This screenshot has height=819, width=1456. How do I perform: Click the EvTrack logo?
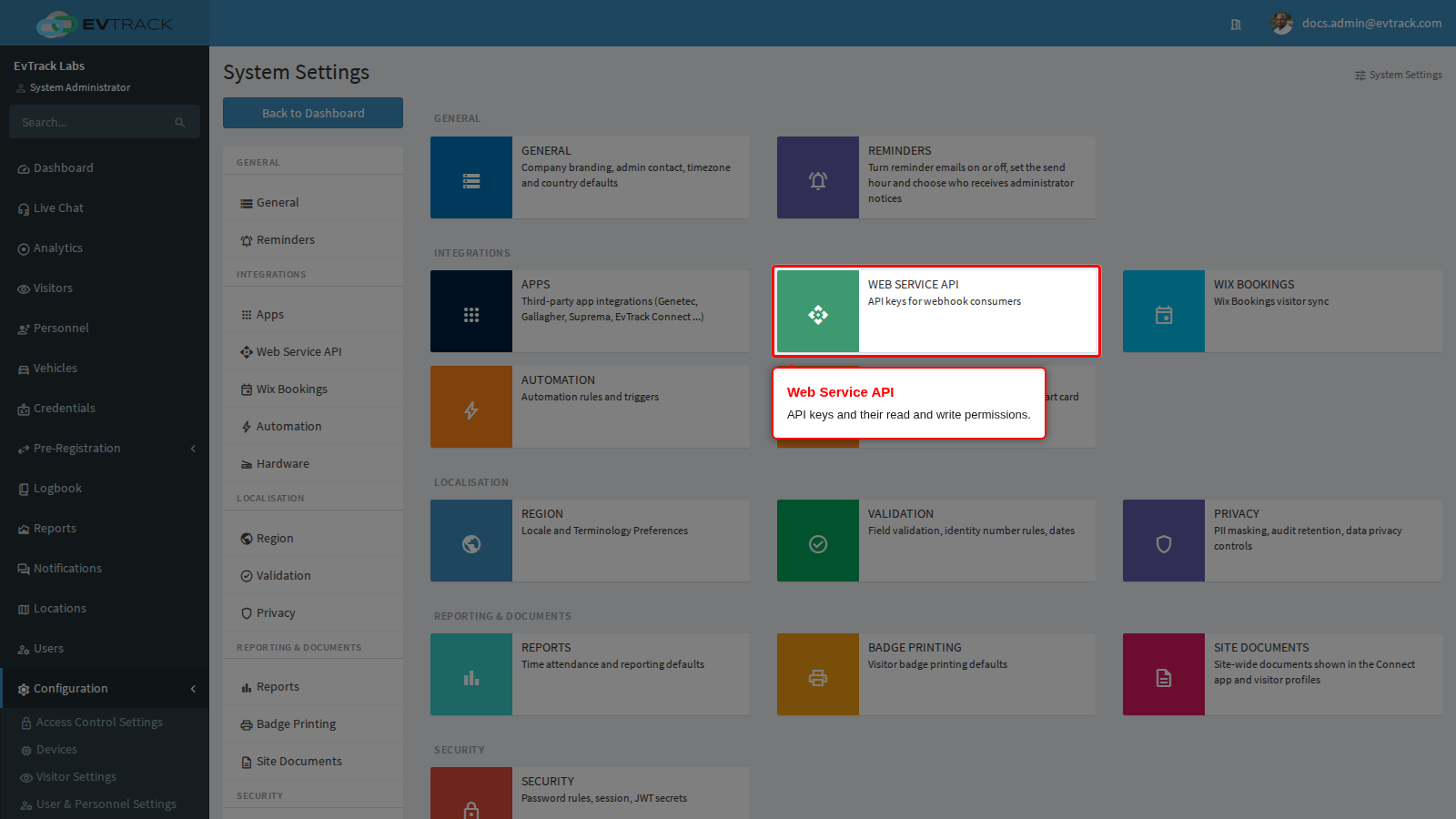[105, 24]
